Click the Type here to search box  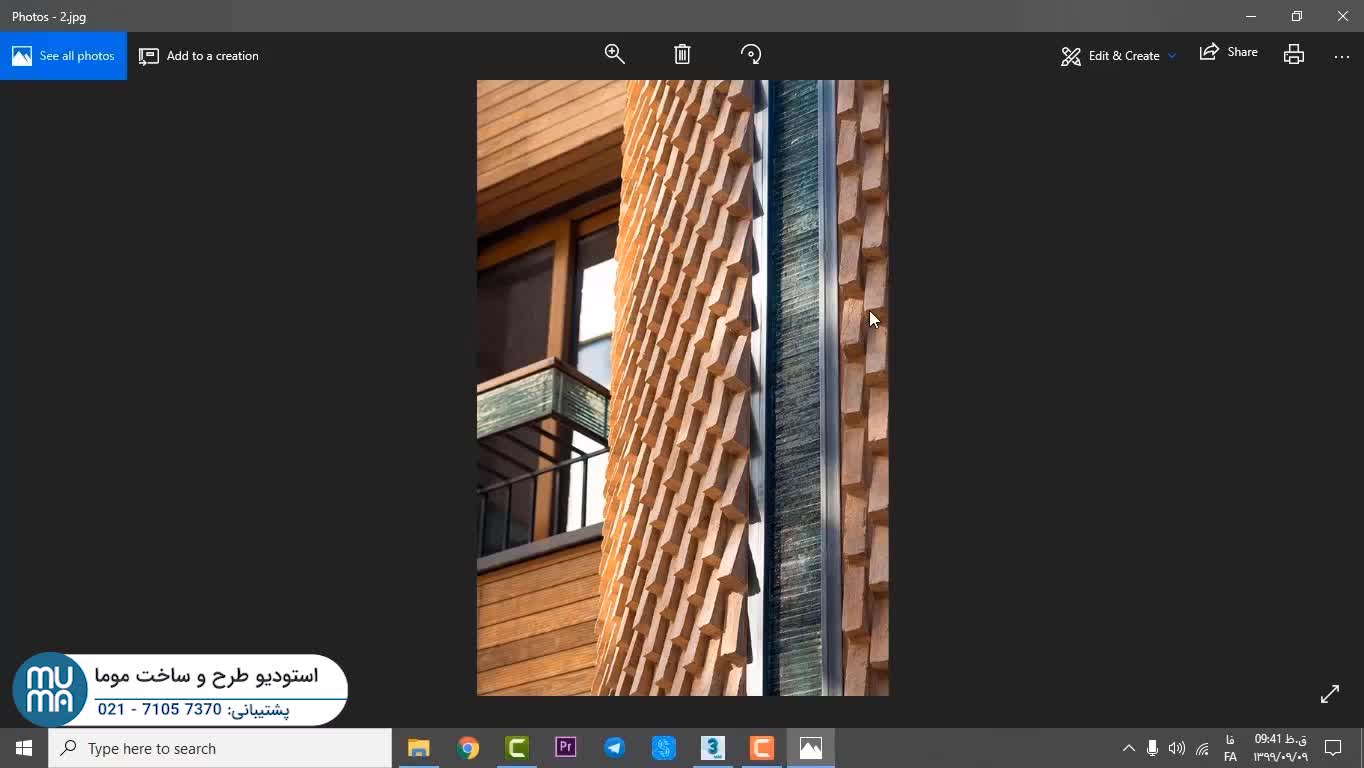click(x=220, y=748)
